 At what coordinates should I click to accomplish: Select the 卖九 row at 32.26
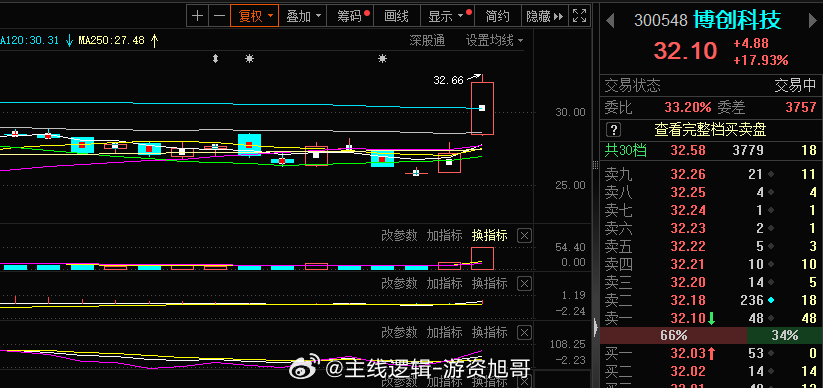pyautogui.click(x=711, y=174)
